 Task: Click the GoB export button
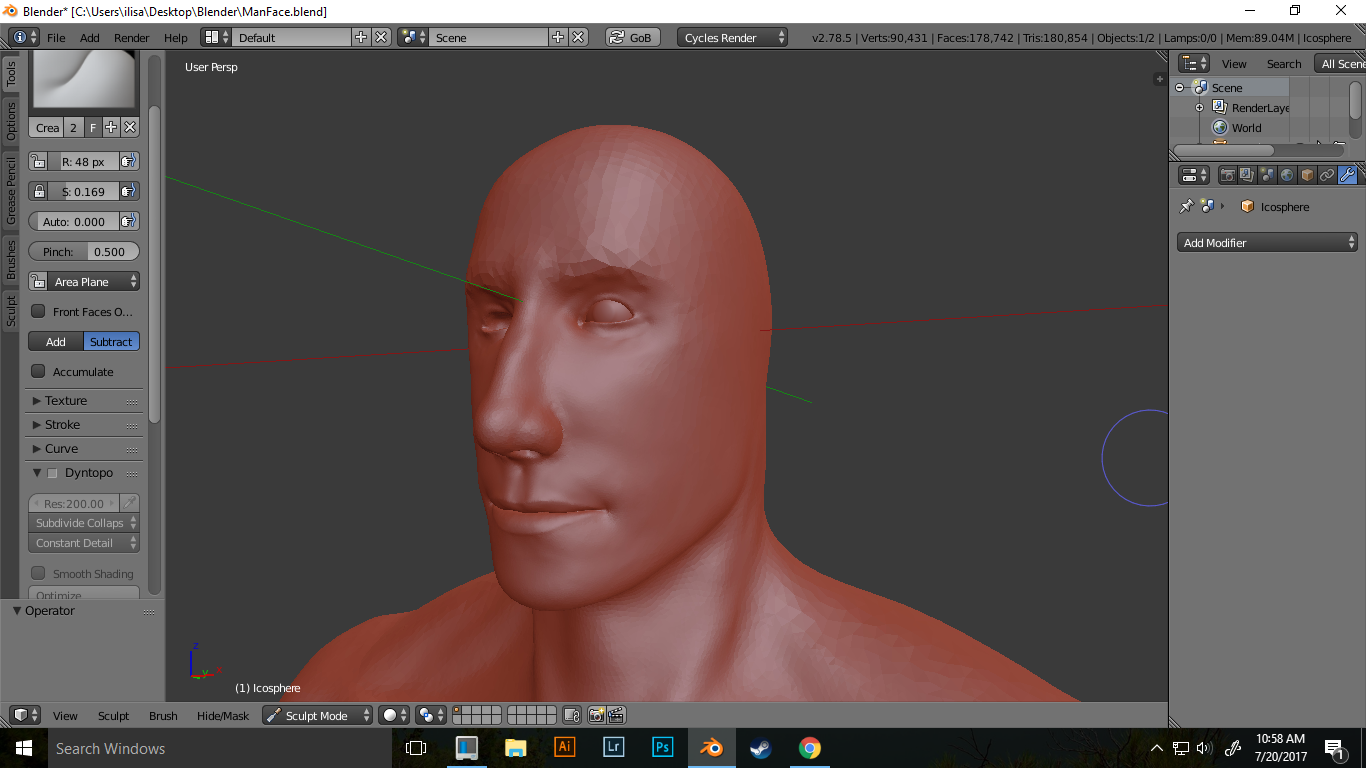631,37
